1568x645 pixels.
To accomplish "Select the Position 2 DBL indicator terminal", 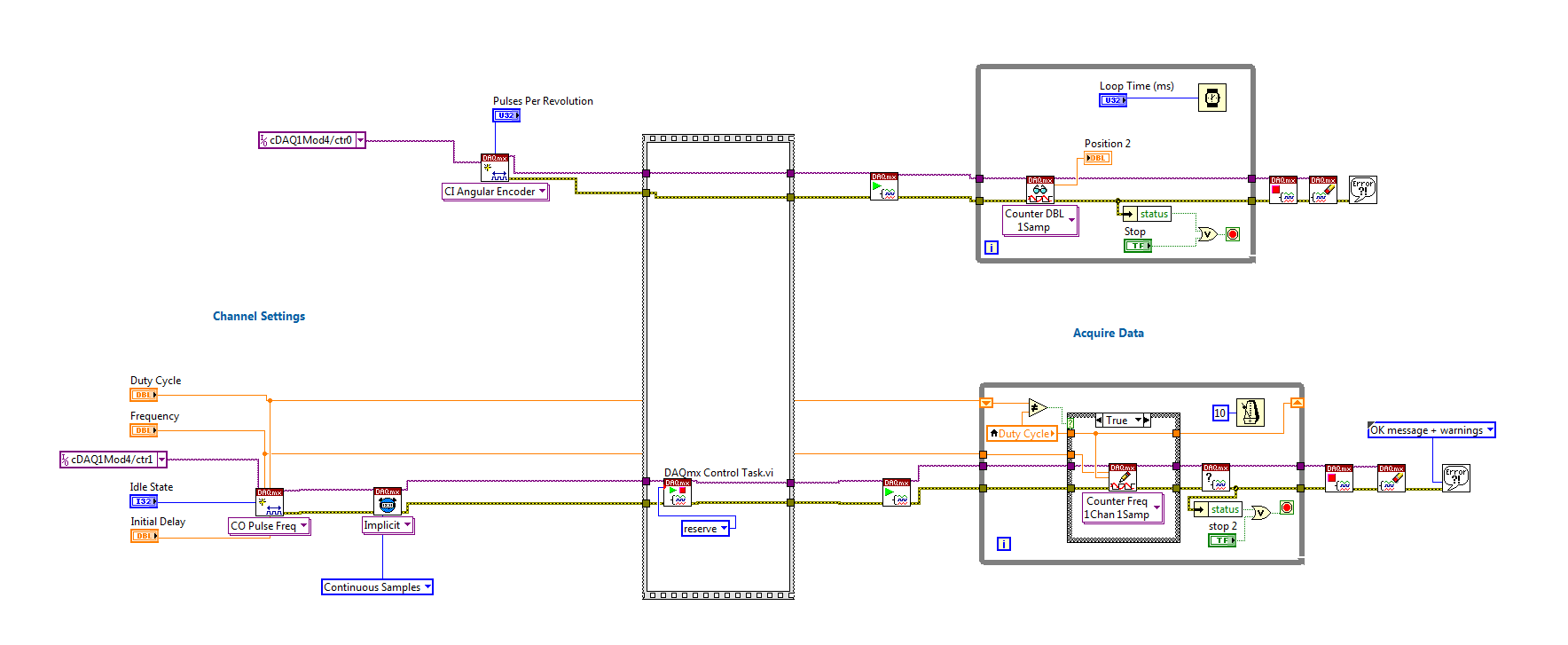I will point(1098,158).
